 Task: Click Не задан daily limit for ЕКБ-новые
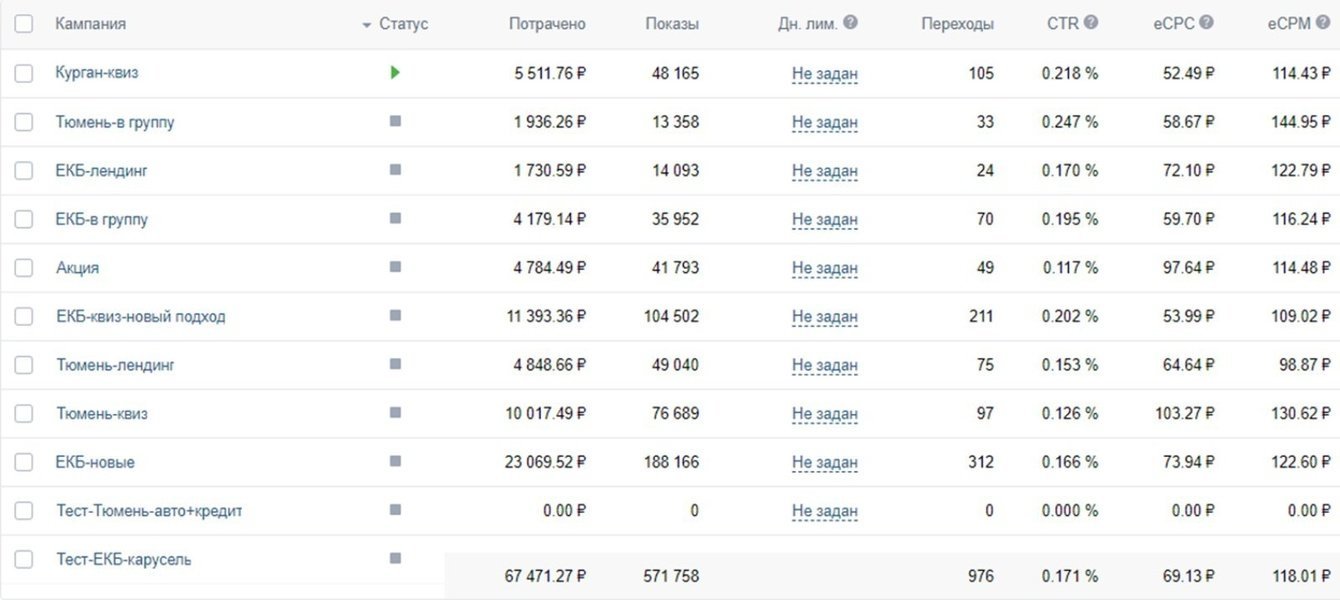tap(825, 462)
